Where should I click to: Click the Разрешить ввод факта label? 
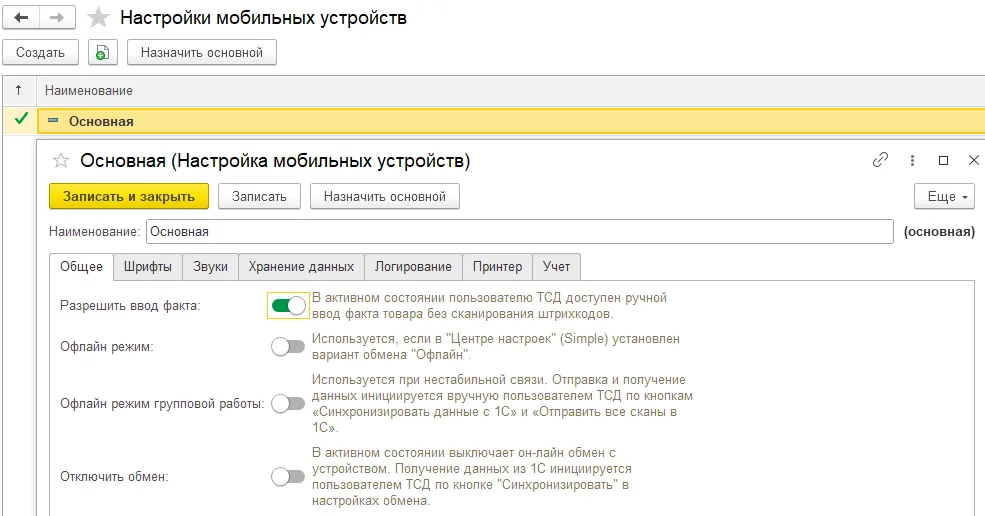(x=130, y=306)
